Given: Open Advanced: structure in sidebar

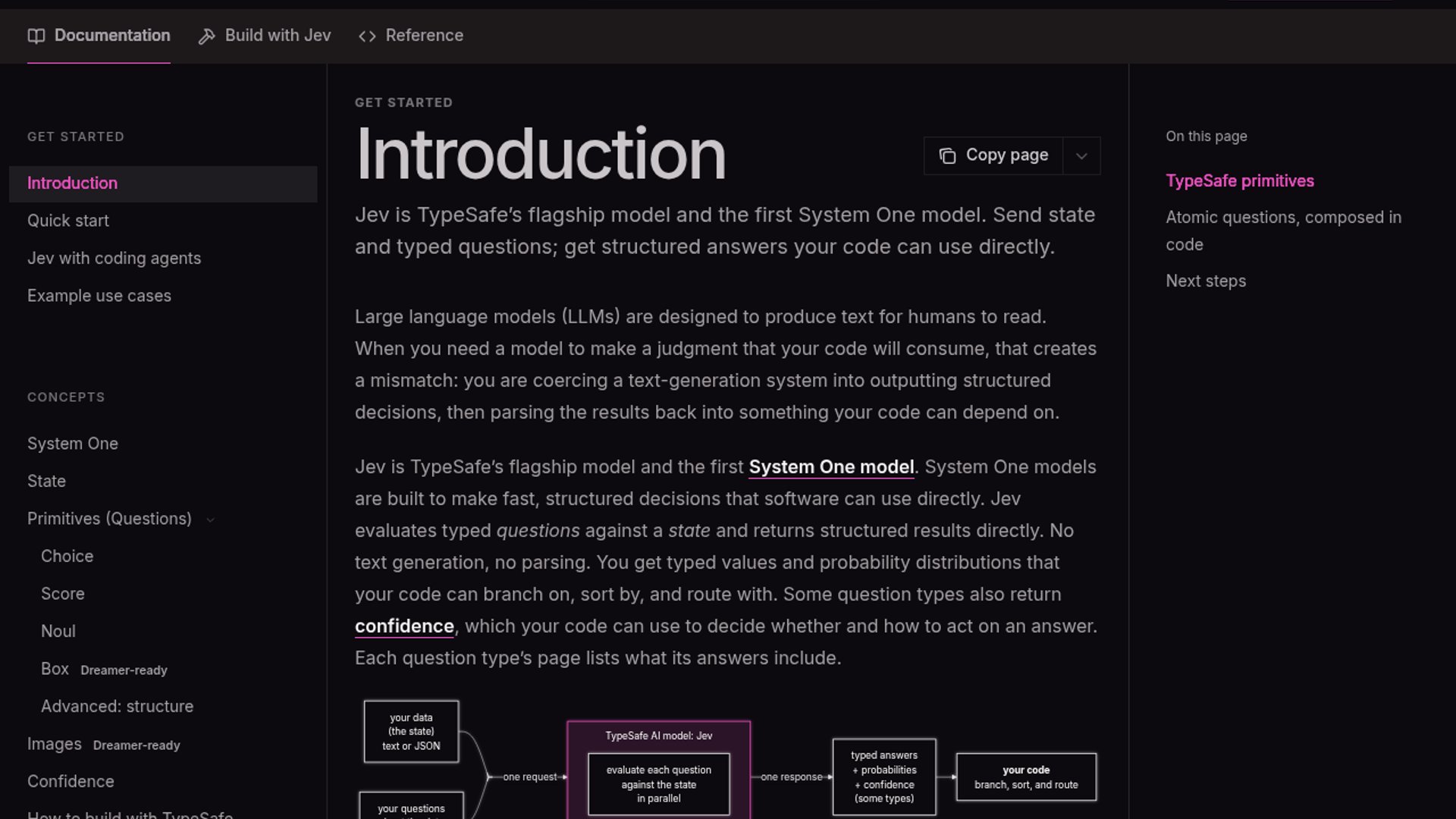Looking at the screenshot, I should (117, 707).
